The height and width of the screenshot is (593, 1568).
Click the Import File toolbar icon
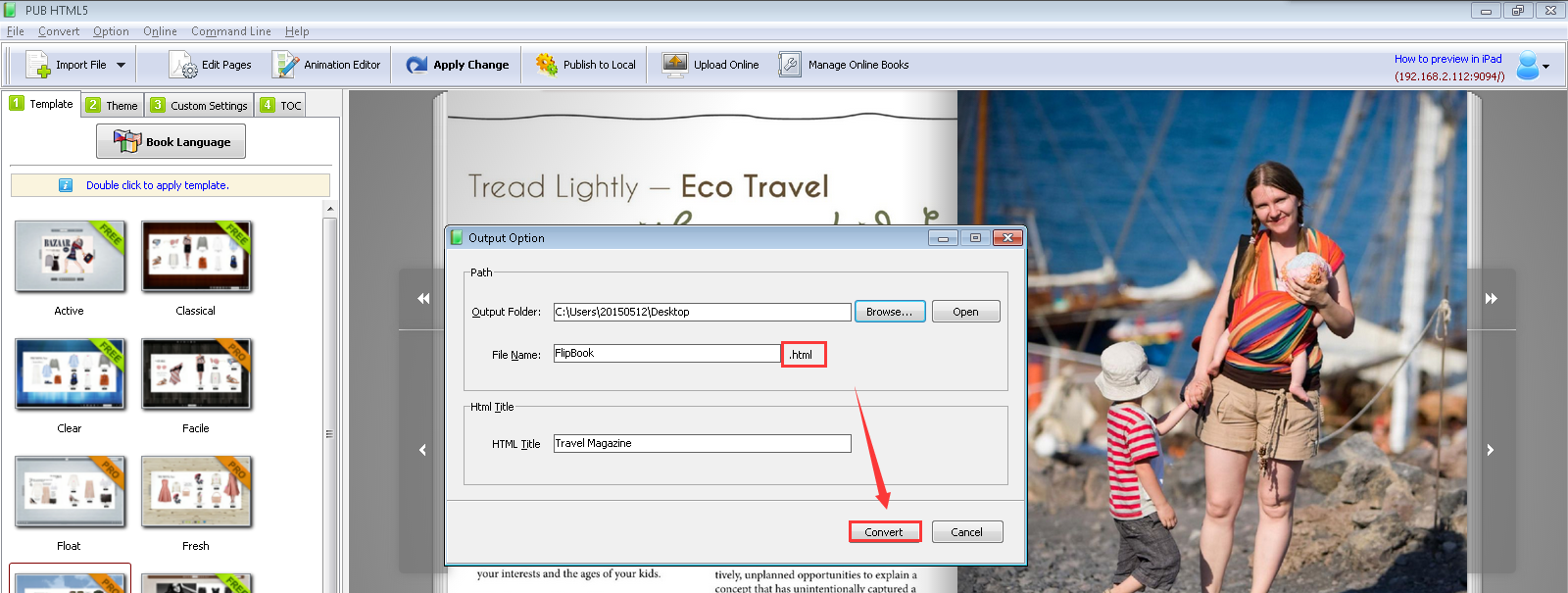pos(37,65)
